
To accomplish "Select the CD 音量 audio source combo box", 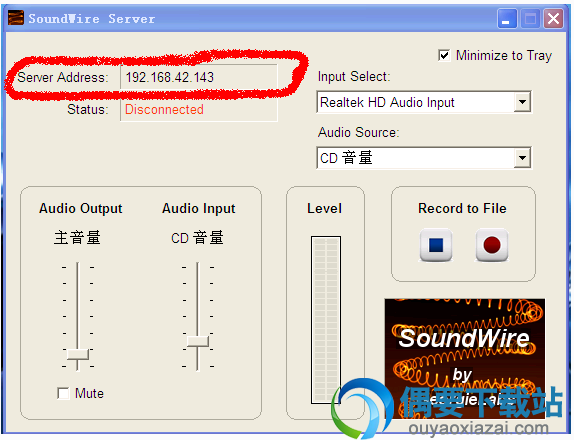I will [x=424, y=158].
